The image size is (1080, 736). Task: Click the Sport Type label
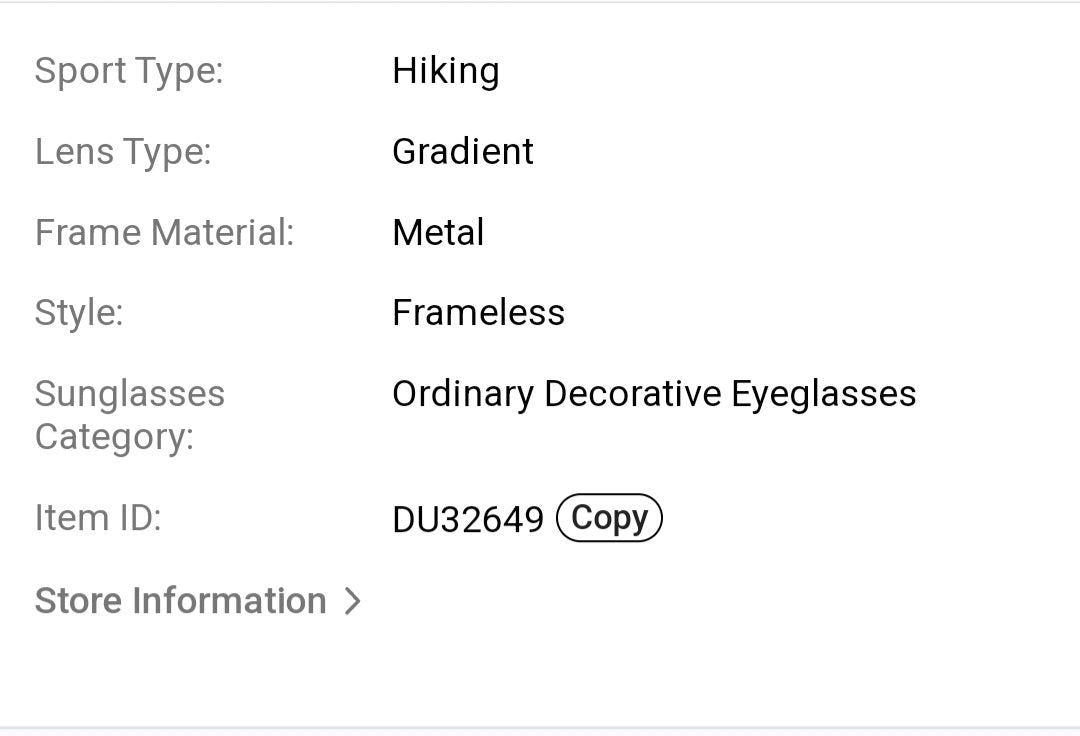click(x=129, y=70)
